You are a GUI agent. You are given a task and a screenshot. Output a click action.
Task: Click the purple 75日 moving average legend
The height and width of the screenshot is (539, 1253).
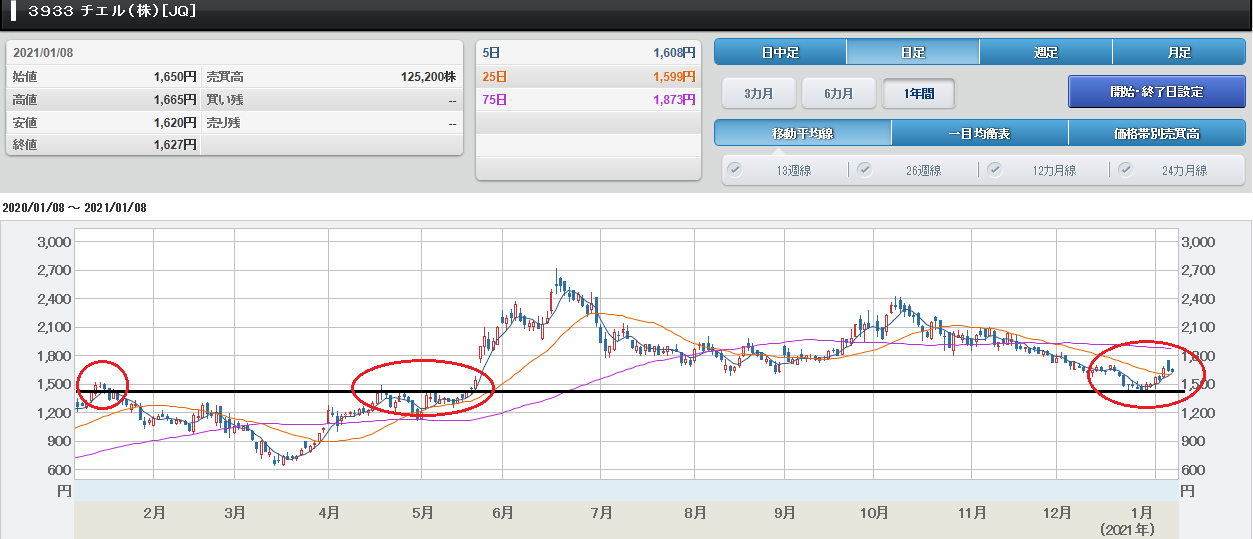(588, 99)
